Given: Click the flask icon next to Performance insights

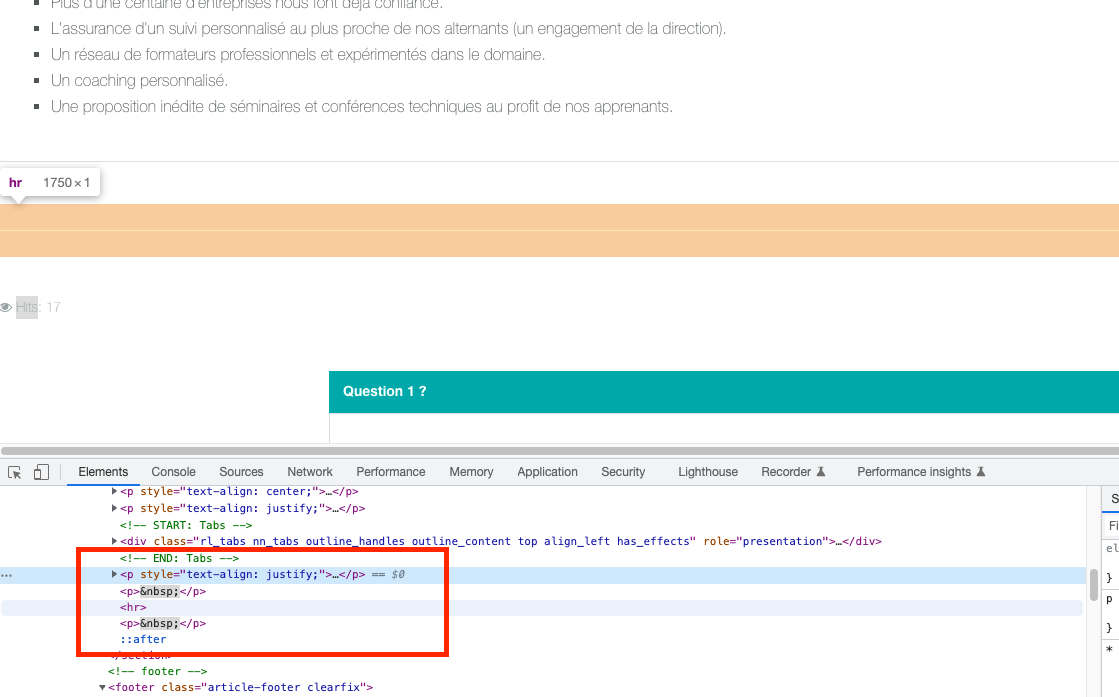Looking at the screenshot, I should 981,472.
